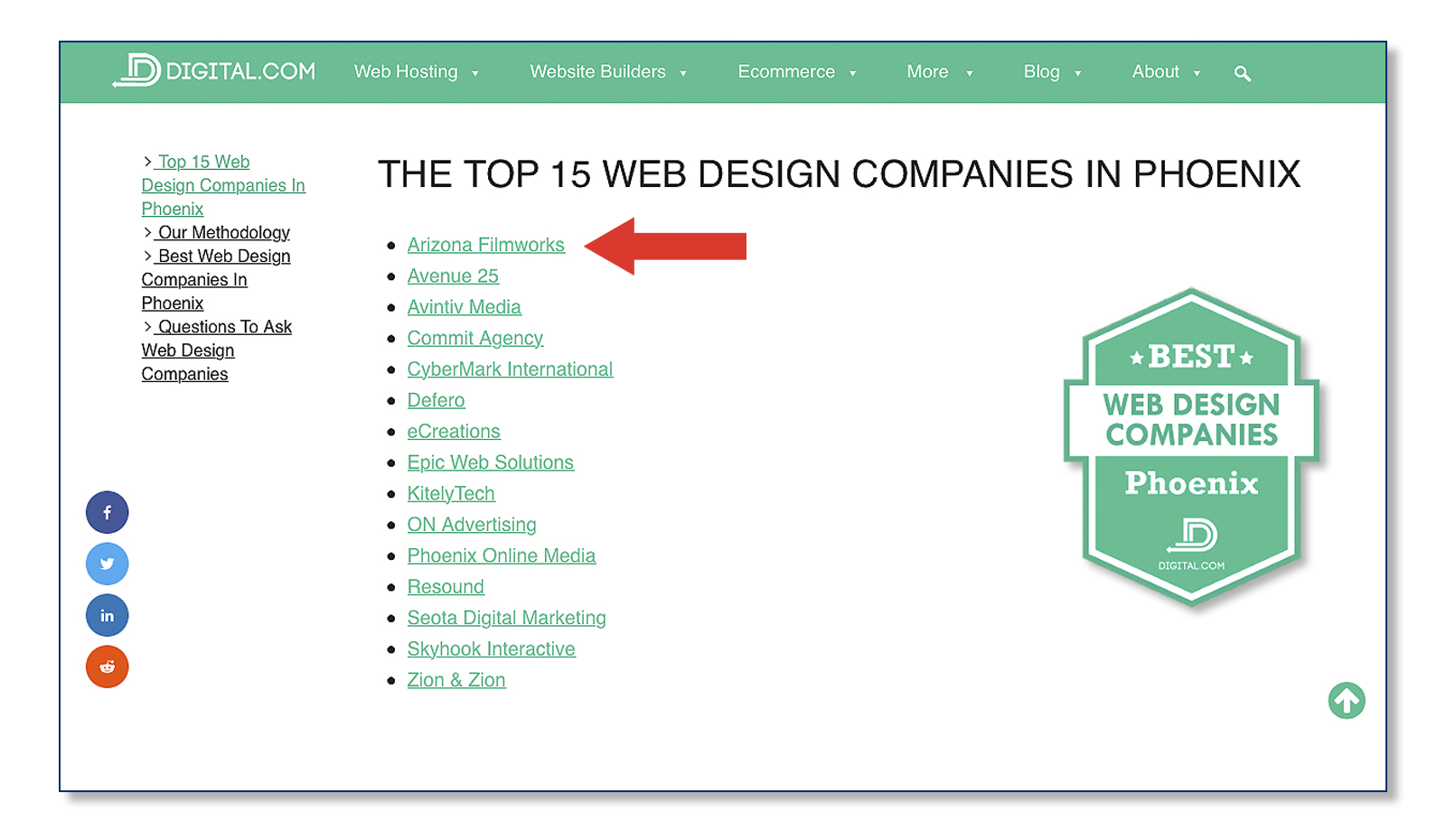Open the search magnifier icon
The height and width of the screenshot is (840, 1446).
pos(1243,73)
